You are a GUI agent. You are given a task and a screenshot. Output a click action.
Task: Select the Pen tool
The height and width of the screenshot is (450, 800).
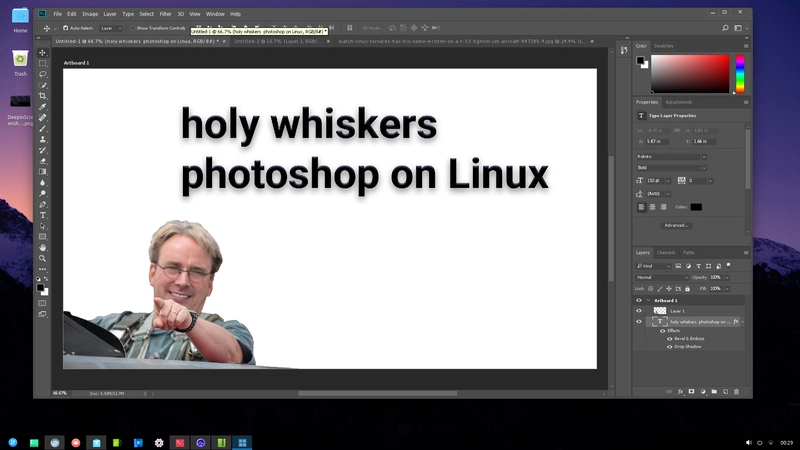click(43, 204)
